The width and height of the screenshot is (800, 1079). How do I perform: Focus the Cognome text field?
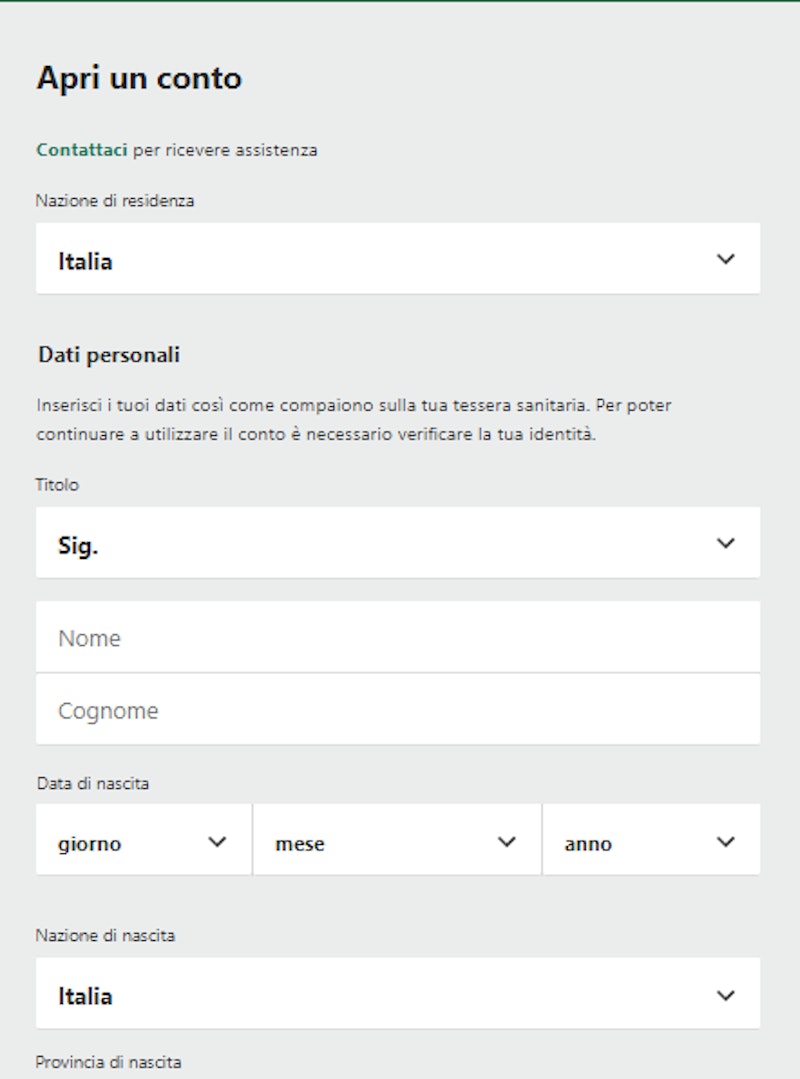click(397, 710)
